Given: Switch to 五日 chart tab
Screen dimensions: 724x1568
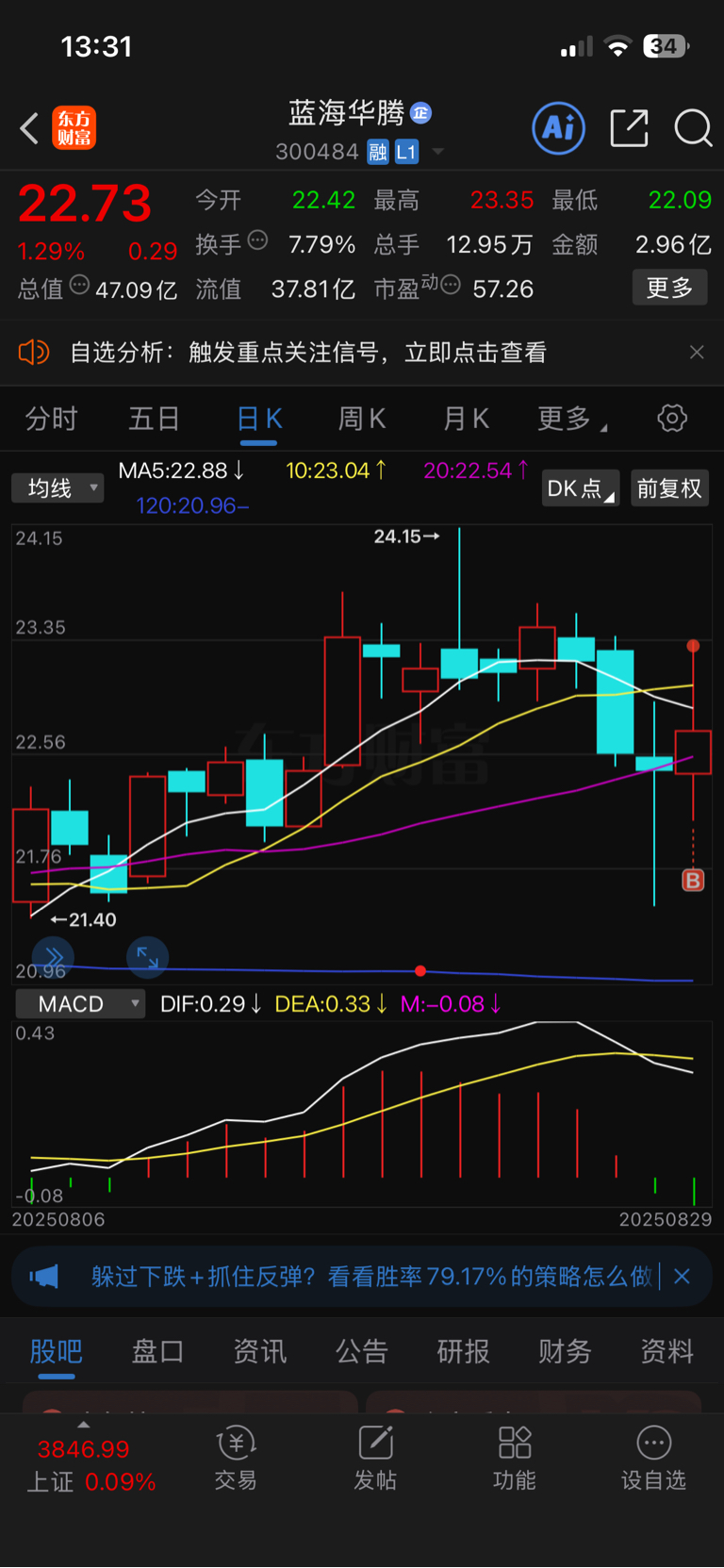Looking at the screenshot, I should pos(155,419).
